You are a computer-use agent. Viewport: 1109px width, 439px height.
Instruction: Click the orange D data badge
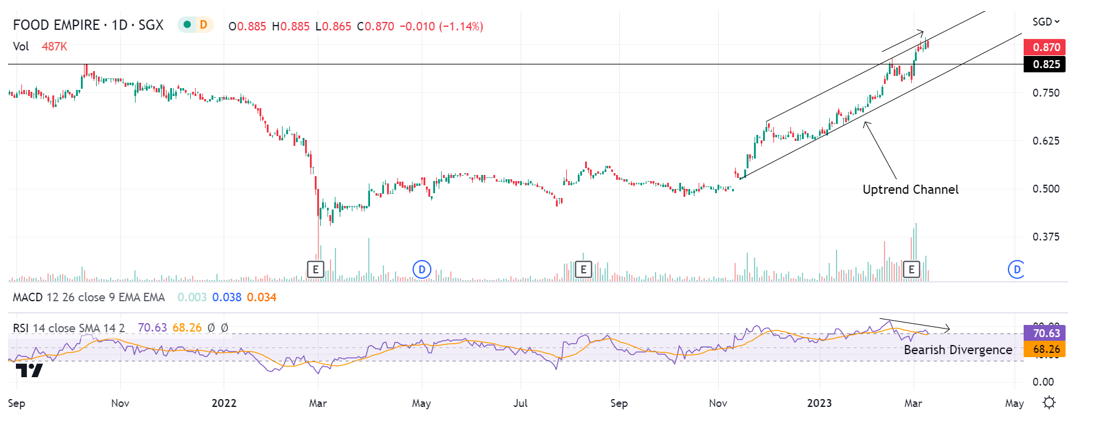coord(204,25)
